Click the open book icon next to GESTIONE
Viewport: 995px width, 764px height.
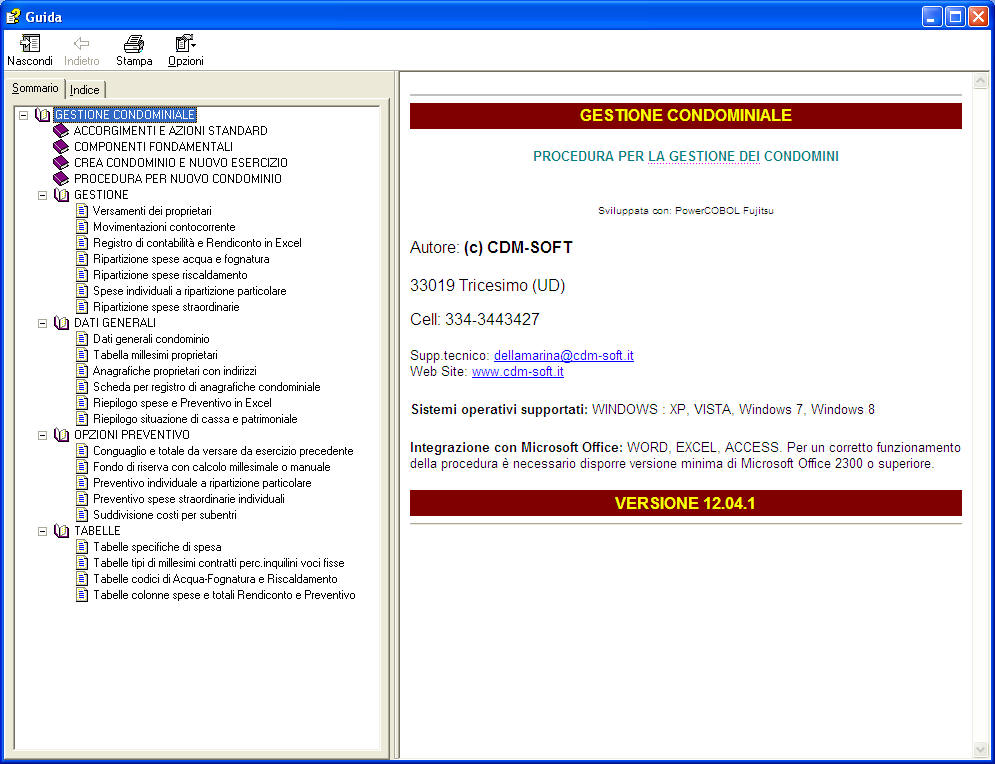[x=62, y=195]
